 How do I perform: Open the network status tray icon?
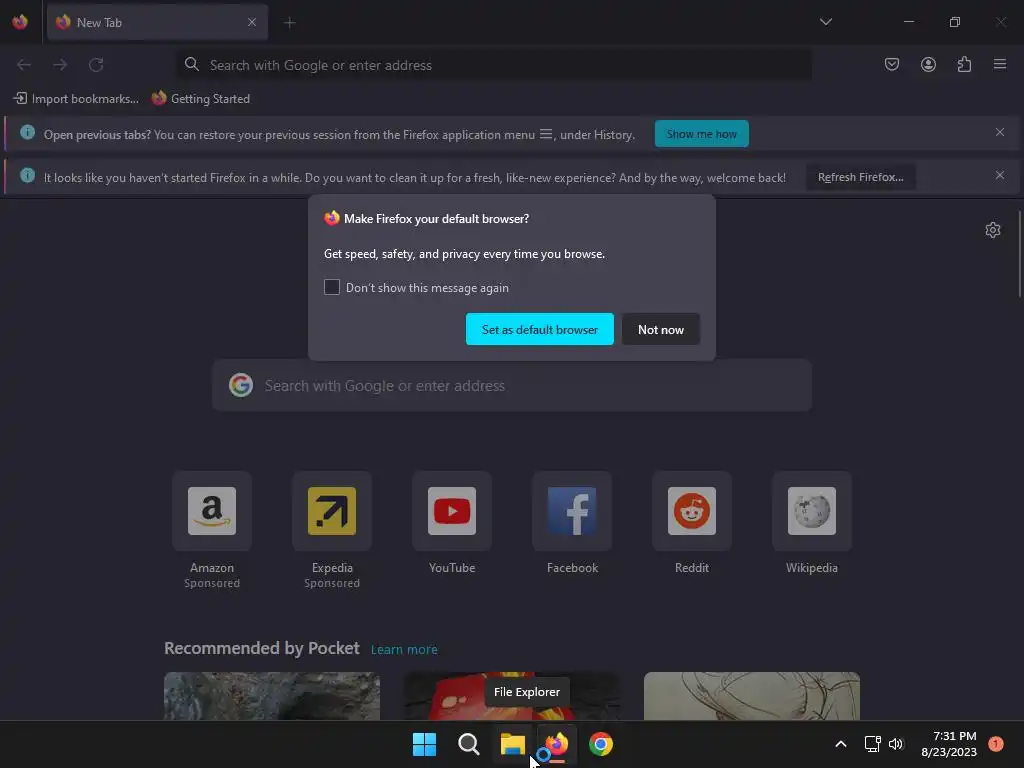tap(872, 744)
